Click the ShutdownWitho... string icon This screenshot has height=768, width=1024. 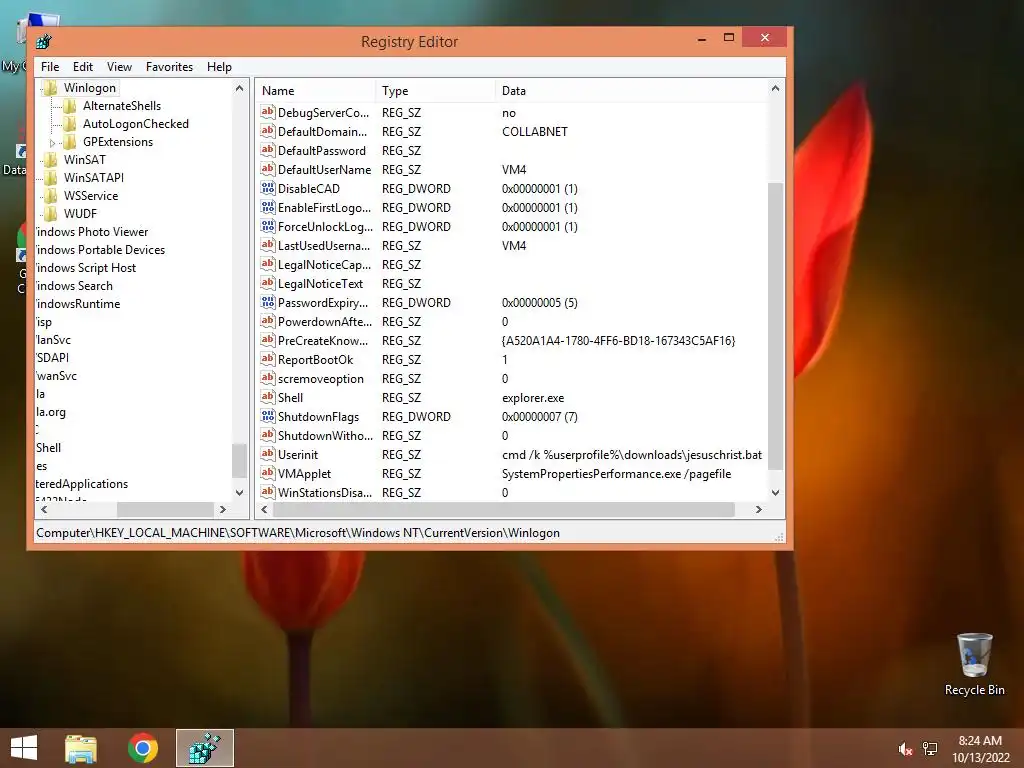268,434
